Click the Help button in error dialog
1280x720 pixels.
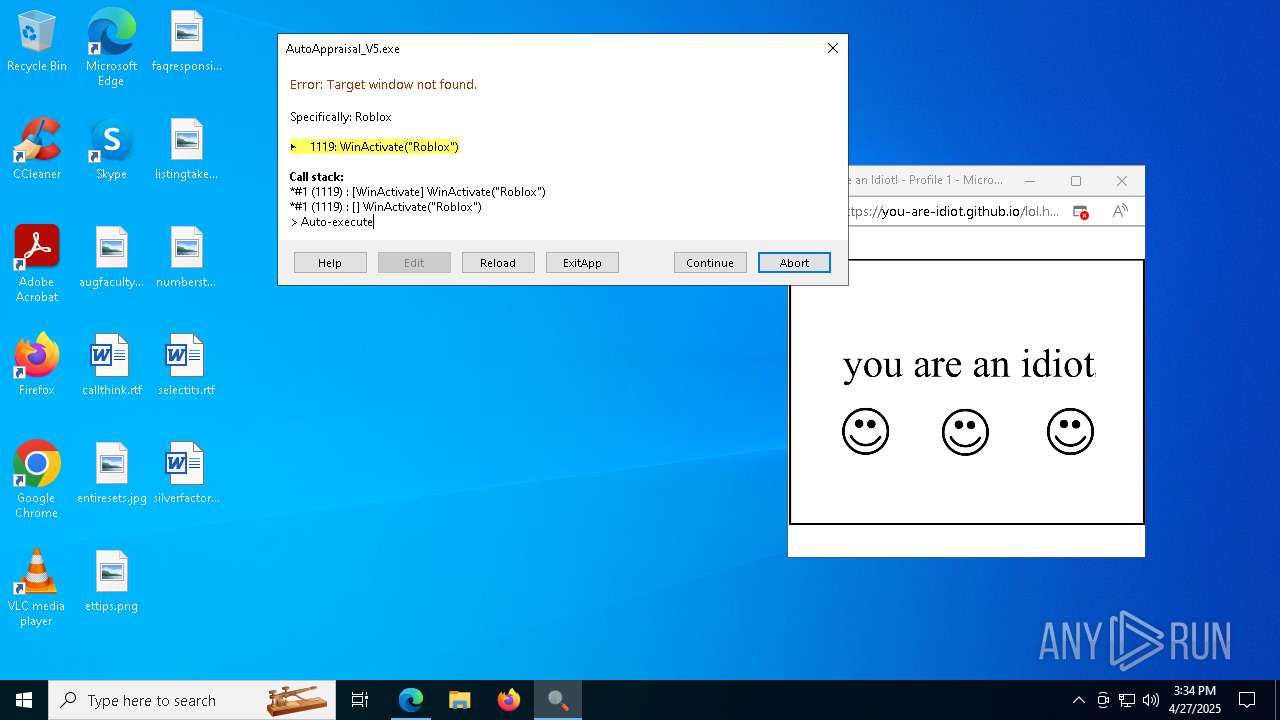pyautogui.click(x=330, y=263)
